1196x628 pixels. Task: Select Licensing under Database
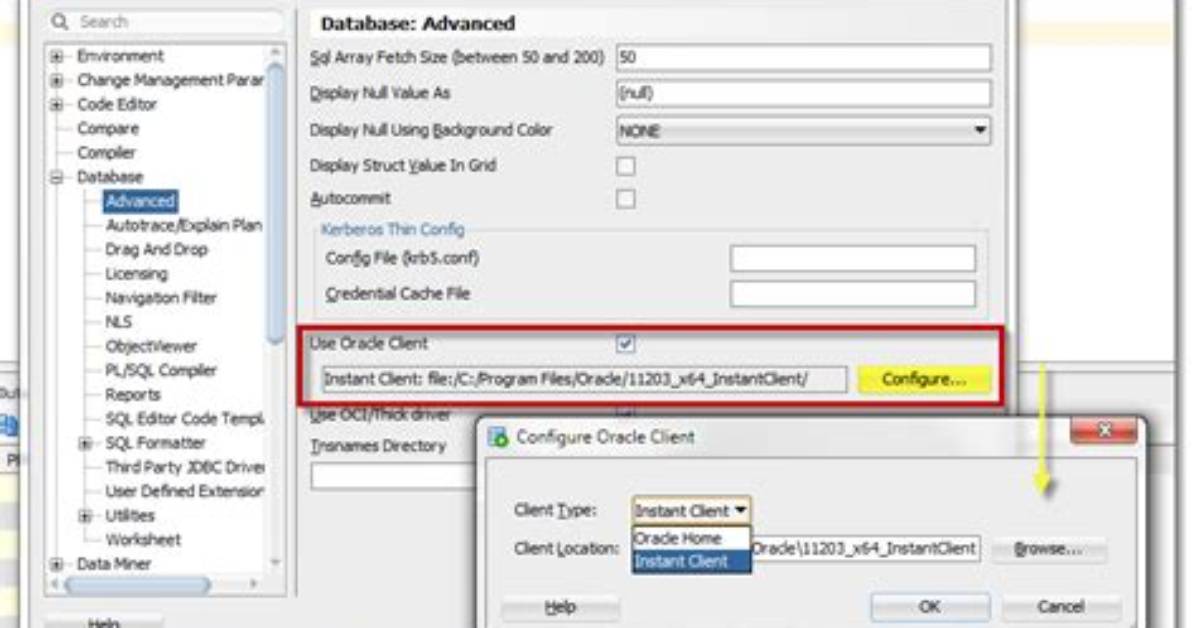coord(137,273)
